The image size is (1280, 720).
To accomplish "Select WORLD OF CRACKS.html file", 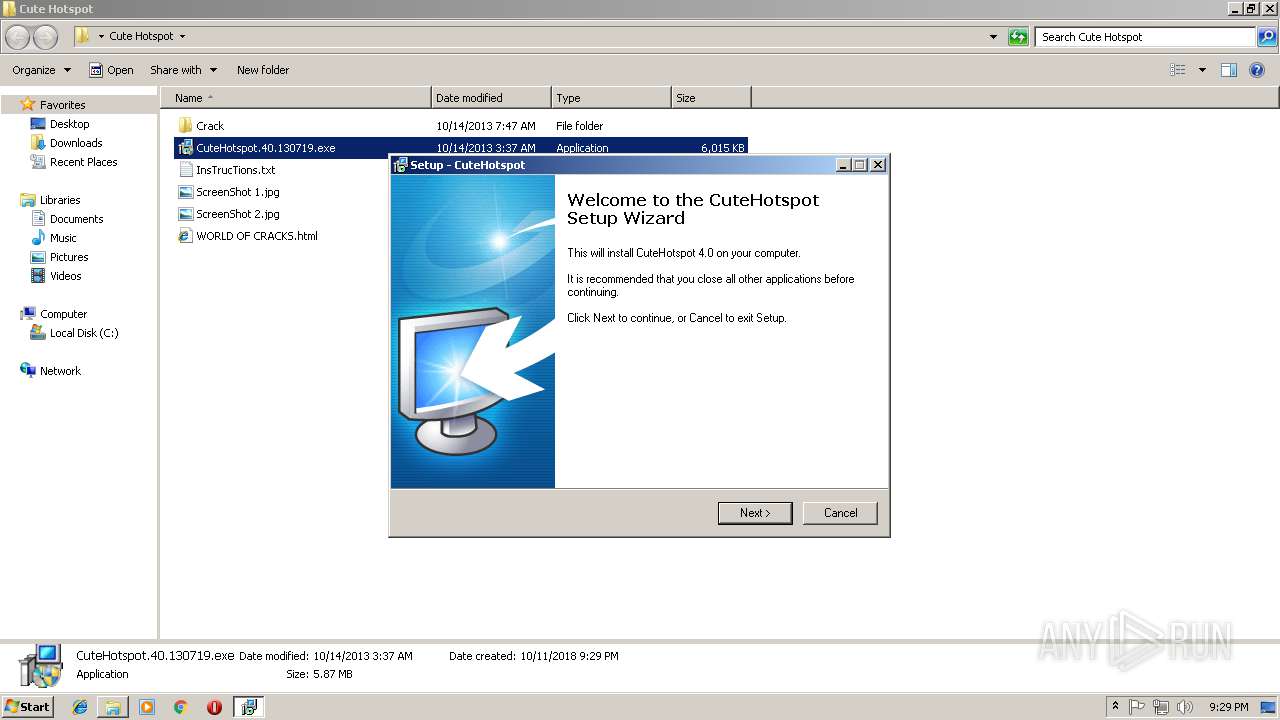I will coord(257,236).
